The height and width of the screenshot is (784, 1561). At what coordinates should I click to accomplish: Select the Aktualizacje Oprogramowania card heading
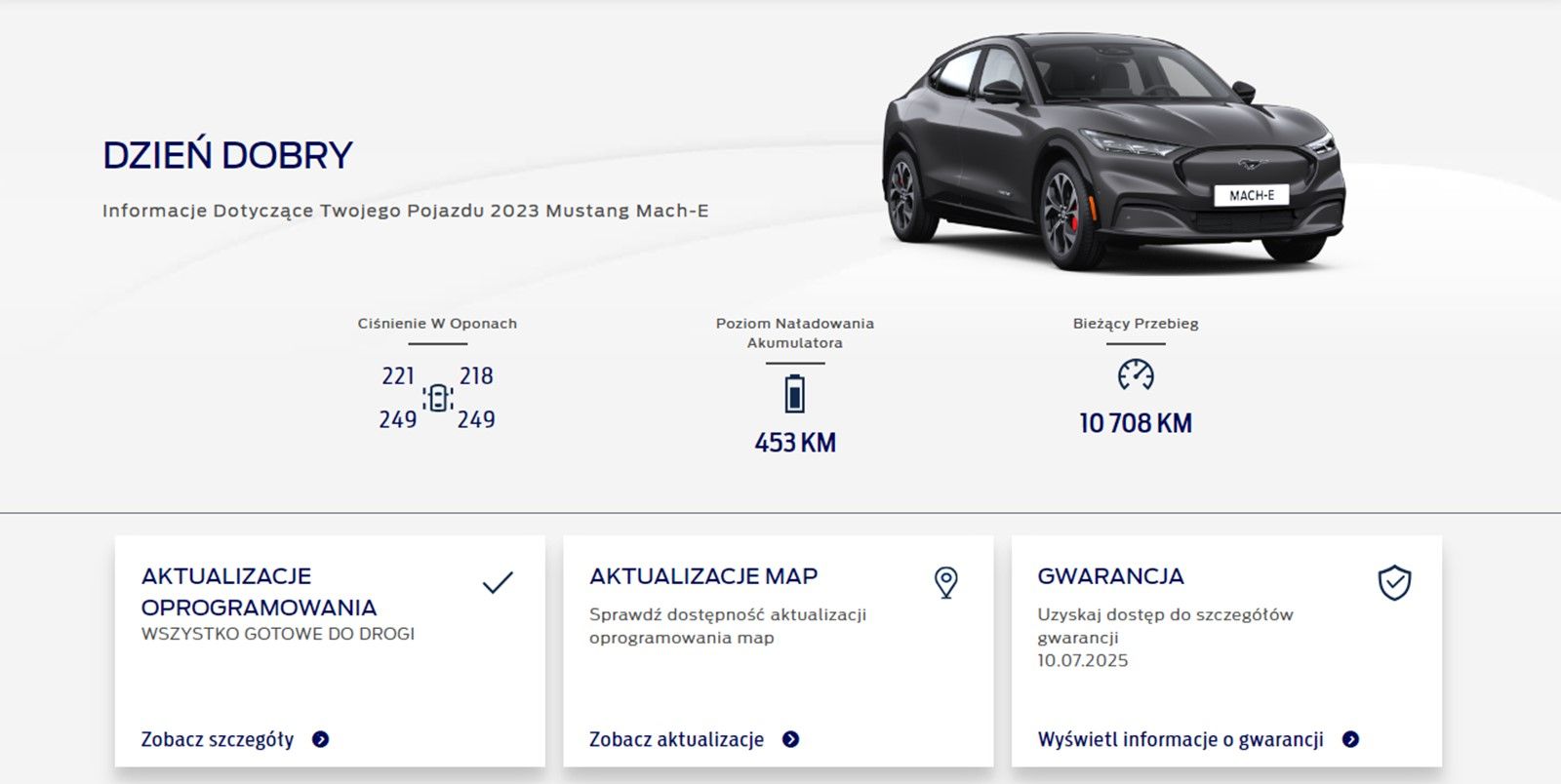(259, 592)
